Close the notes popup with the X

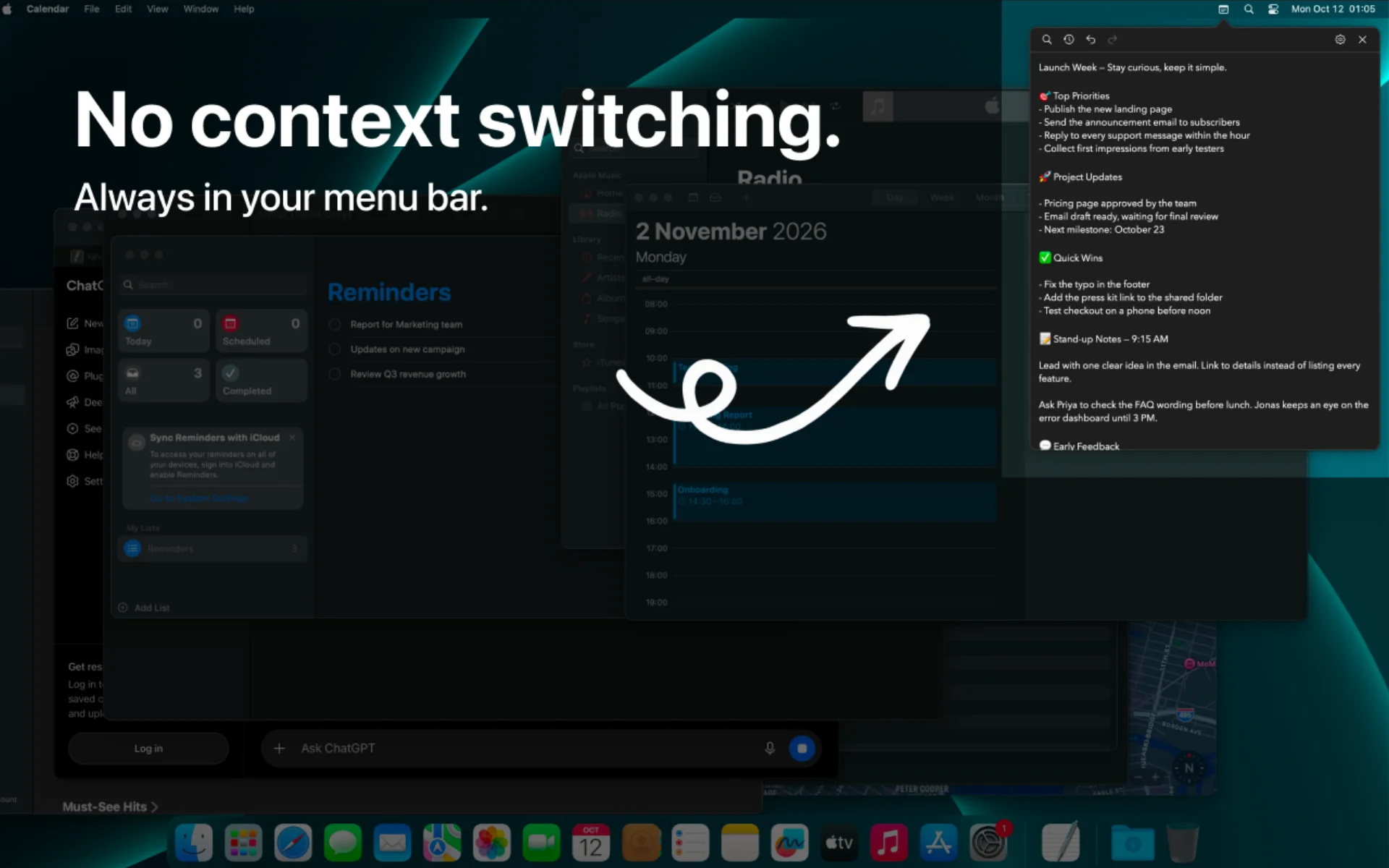pos(1362,40)
